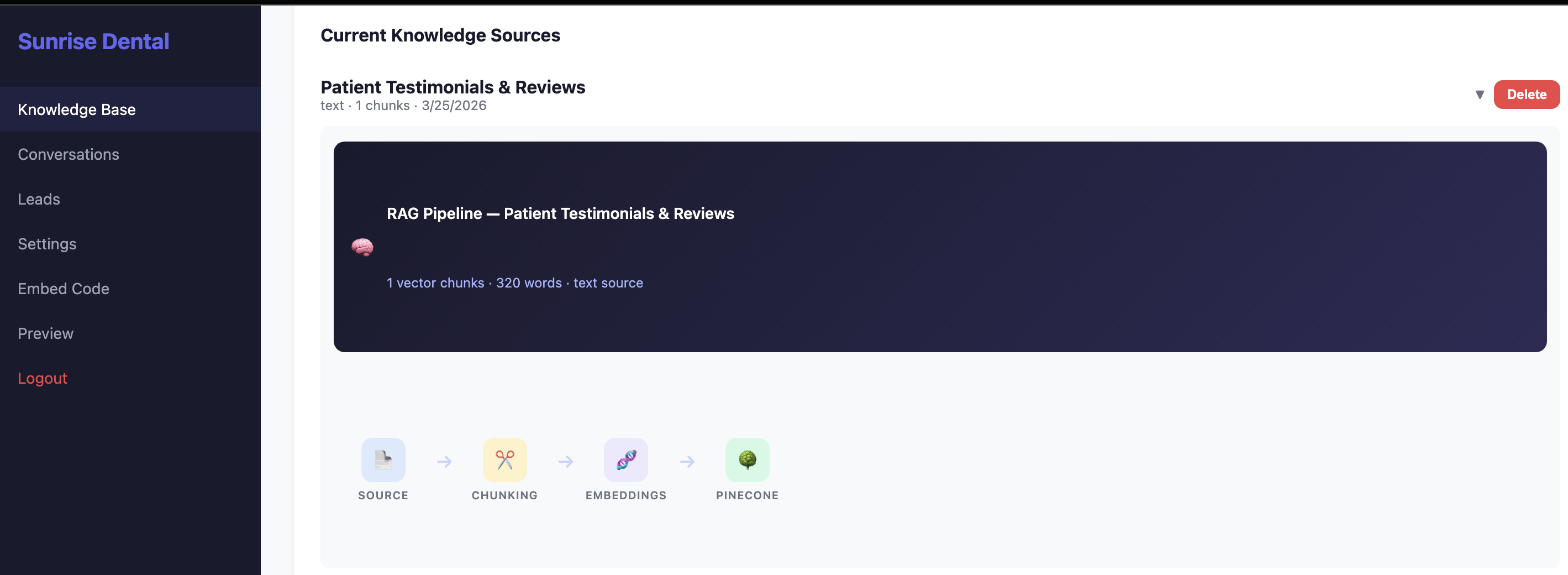This screenshot has width=1568, height=575.
Task: Navigate to Embed Code page
Action: pyautogui.click(x=64, y=289)
